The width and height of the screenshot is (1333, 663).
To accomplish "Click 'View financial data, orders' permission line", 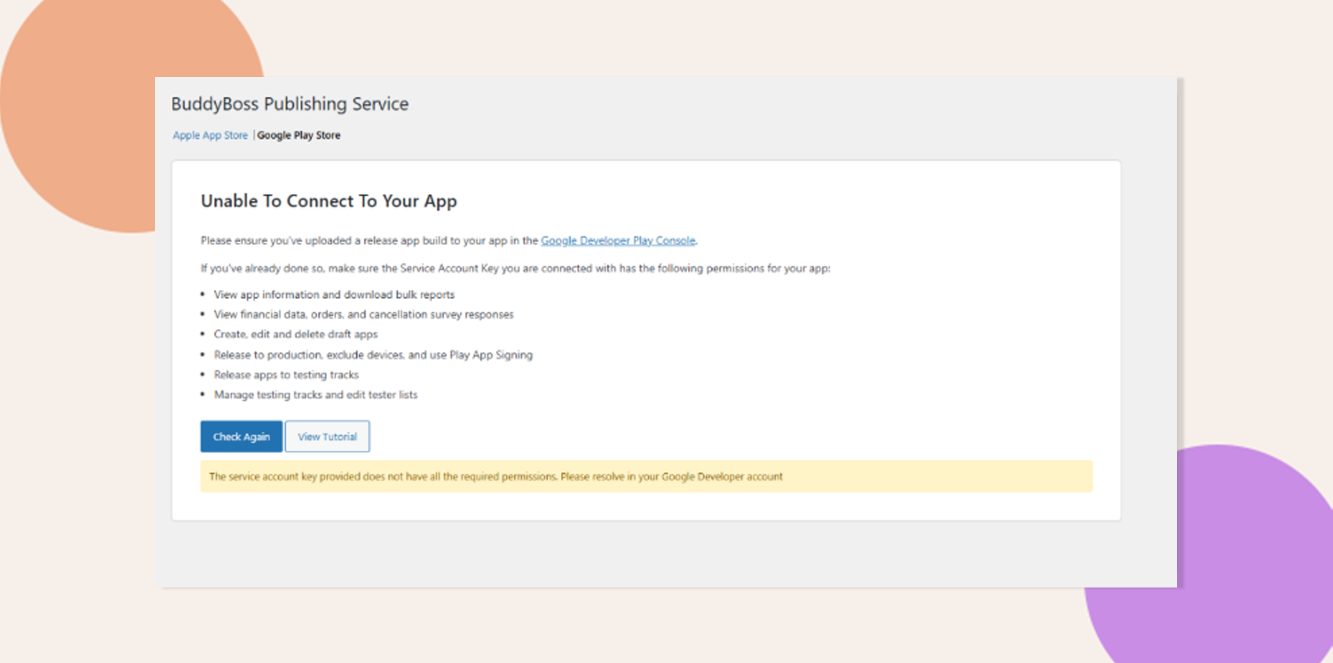I will point(364,315).
